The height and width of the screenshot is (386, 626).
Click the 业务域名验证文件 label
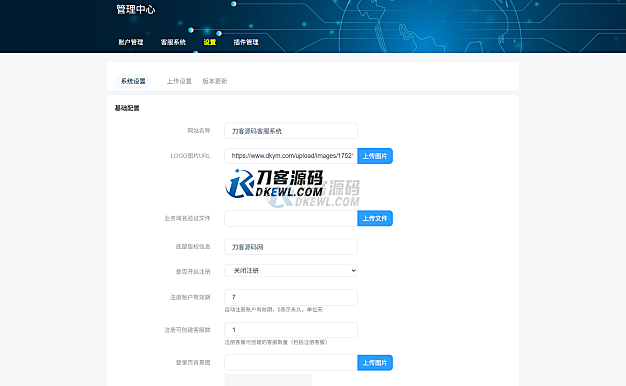click(x=187, y=218)
